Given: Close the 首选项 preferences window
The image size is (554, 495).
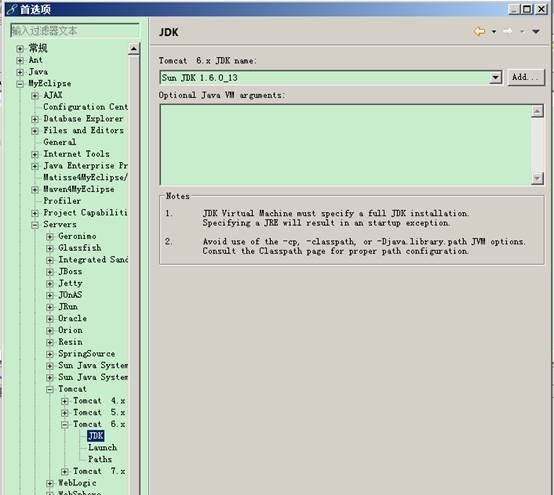Looking at the screenshot, I should click(x=541, y=9).
